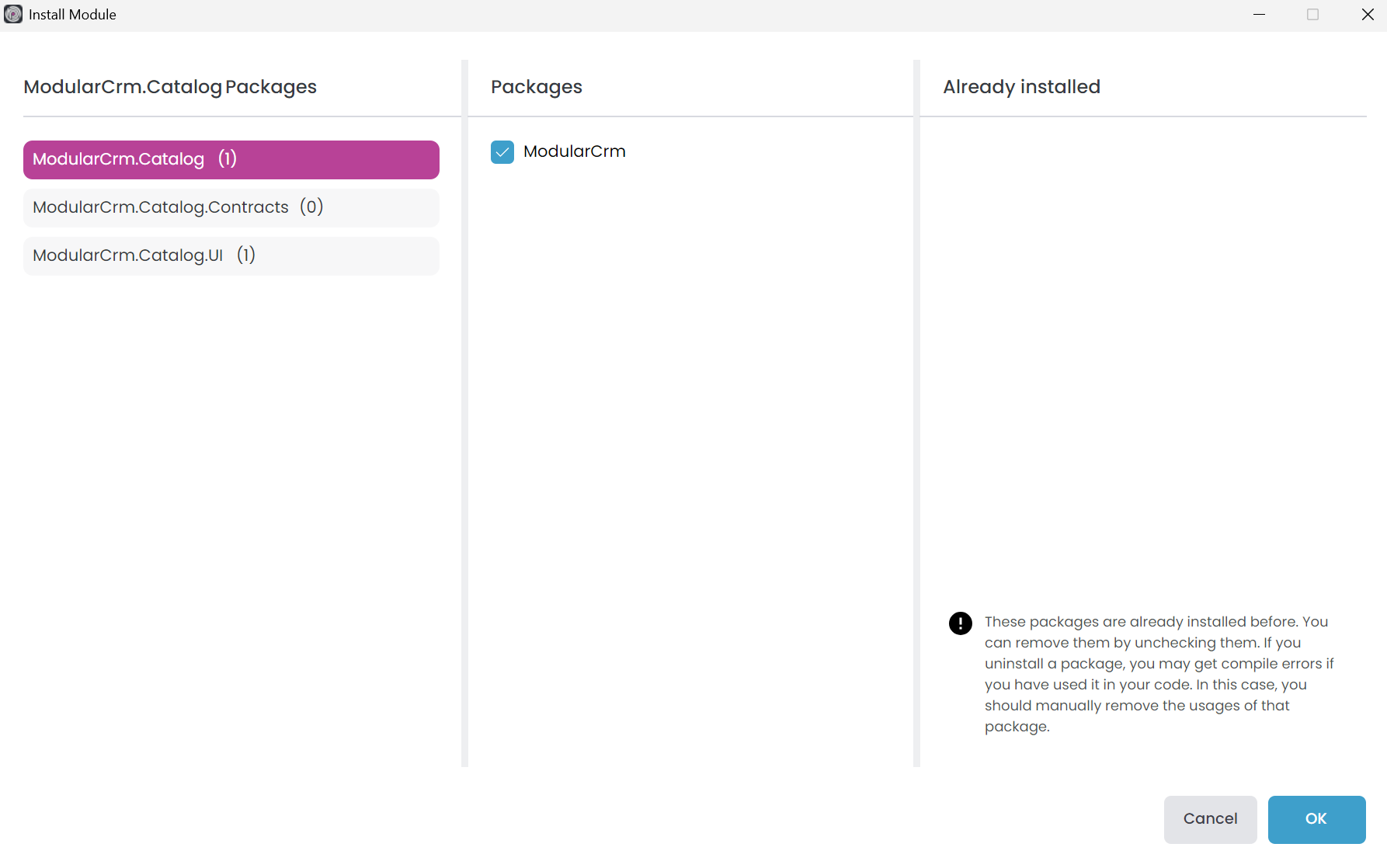The width and height of the screenshot is (1387, 868).
Task: Click the ModularCrm package label
Action: pyautogui.click(x=574, y=151)
